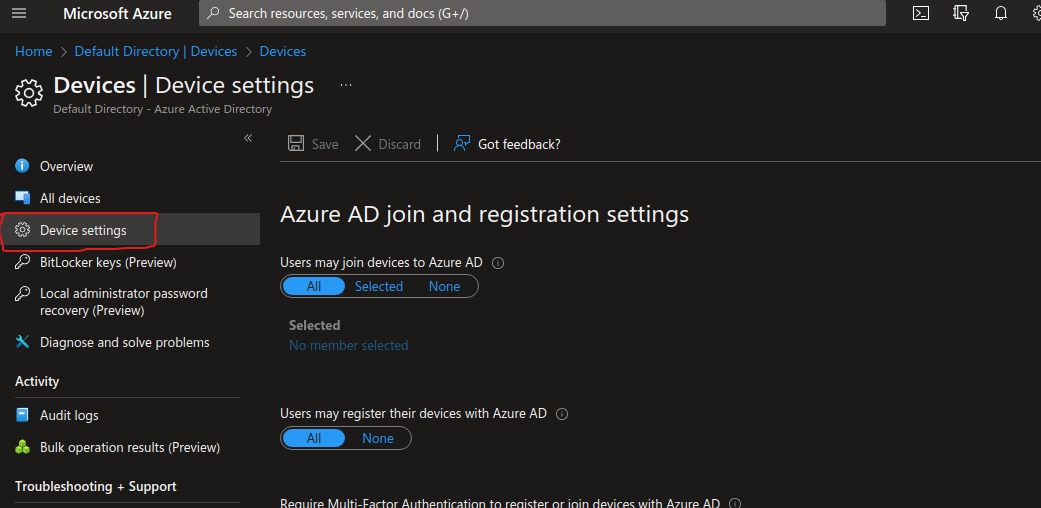Screen dimensions: 1041x508
Task: Click the Azure AD join and registration settings heading
Action: [485, 214]
